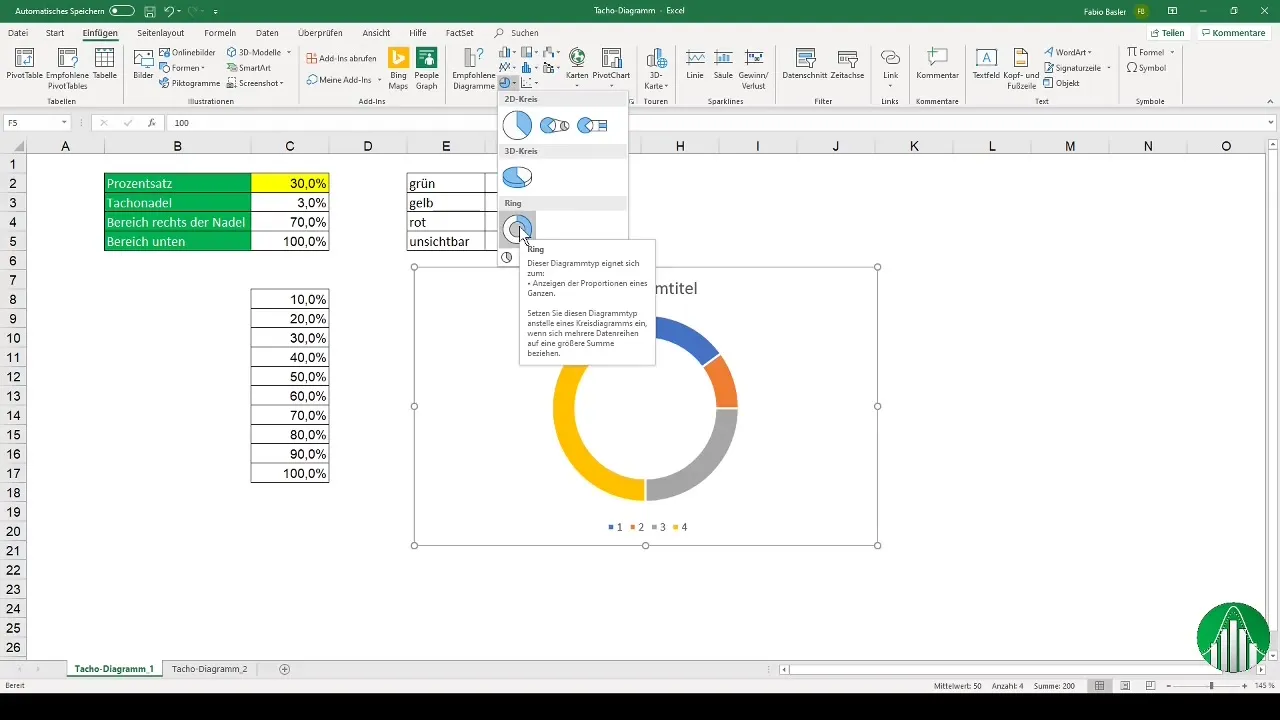Click zoom in plus in status bar
Screen dimensions: 1280x720
click(1246, 686)
